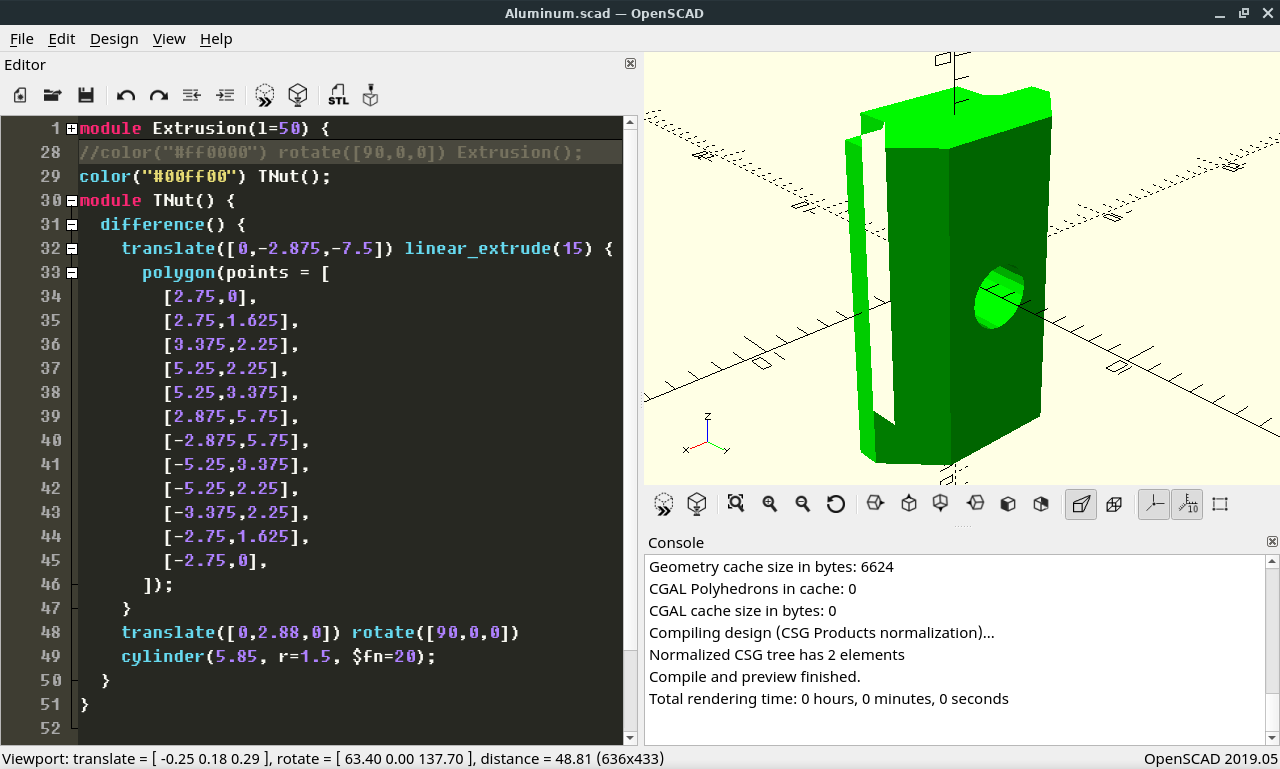Image resolution: width=1280 pixels, height=769 pixels.
Task: Open the File menu
Action: tap(22, 39)
